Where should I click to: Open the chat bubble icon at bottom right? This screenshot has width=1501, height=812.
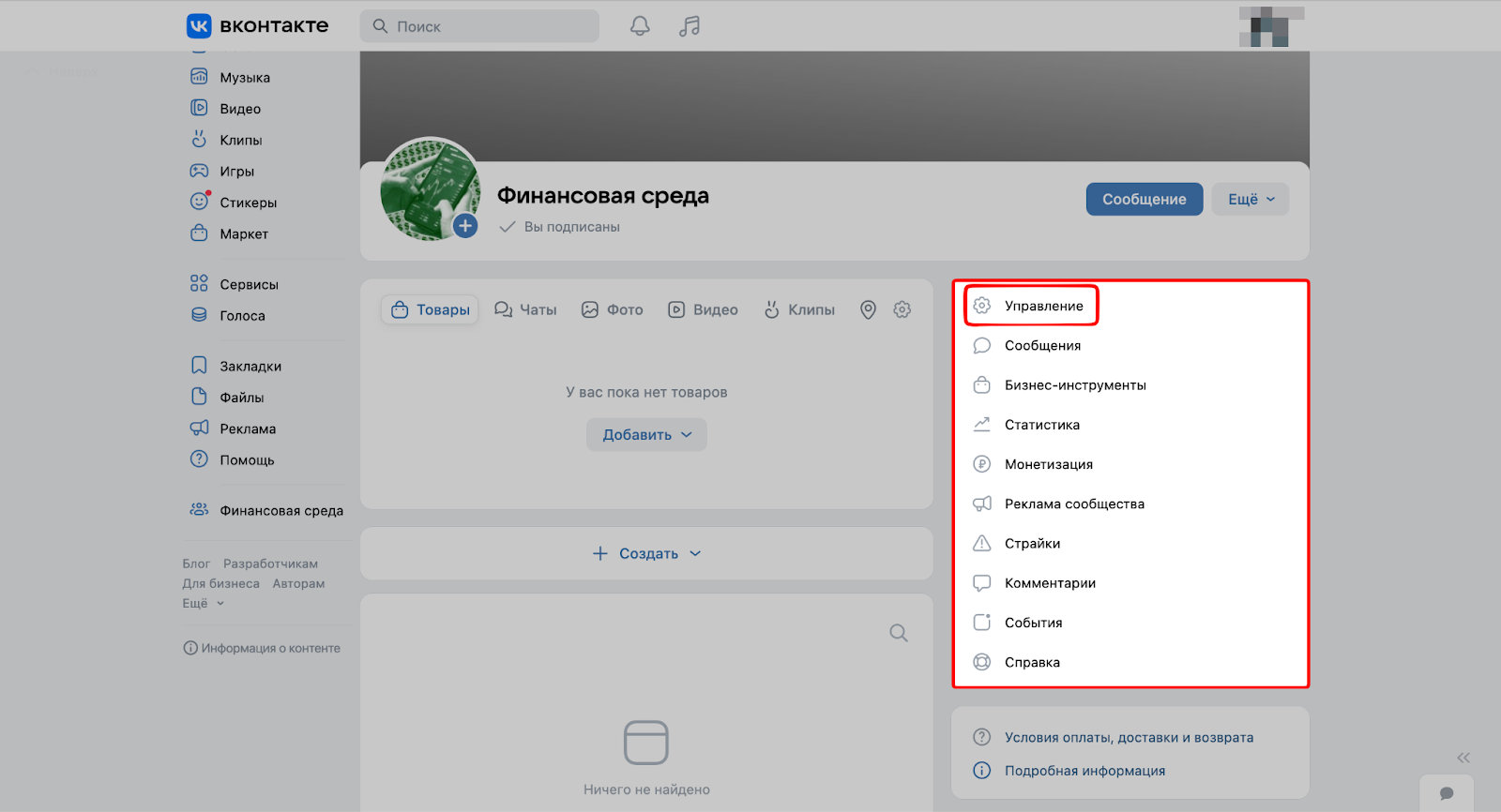(x=1447, y=793)
